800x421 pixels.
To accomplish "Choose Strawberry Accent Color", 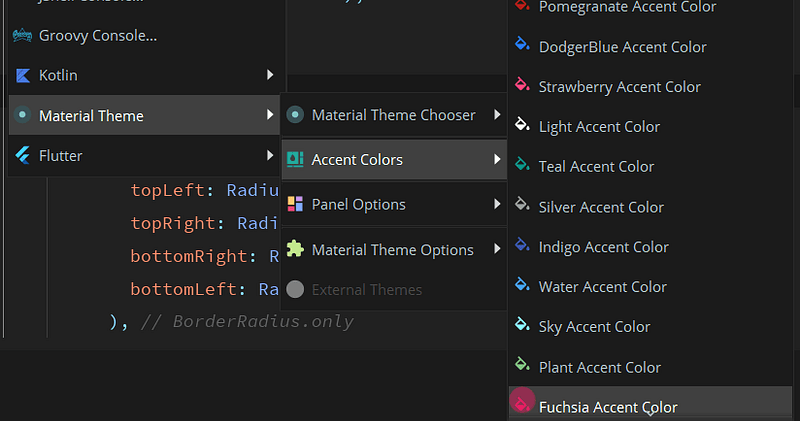I will pos(650,87).
